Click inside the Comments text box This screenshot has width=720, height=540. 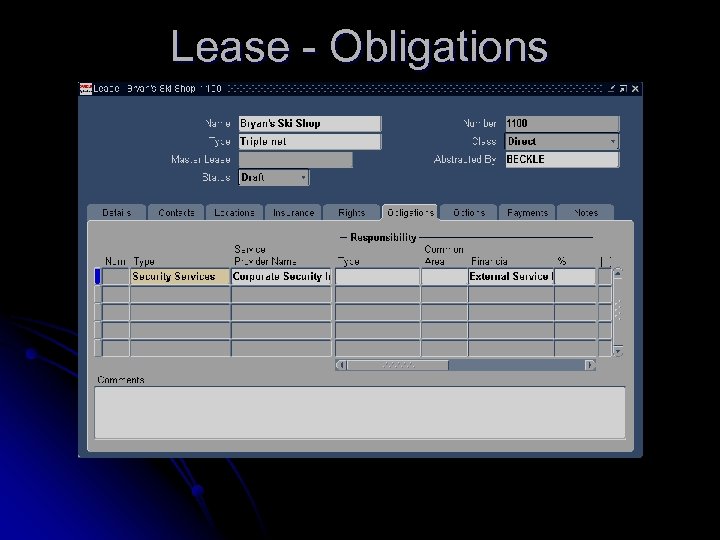(x=360, y=412)
